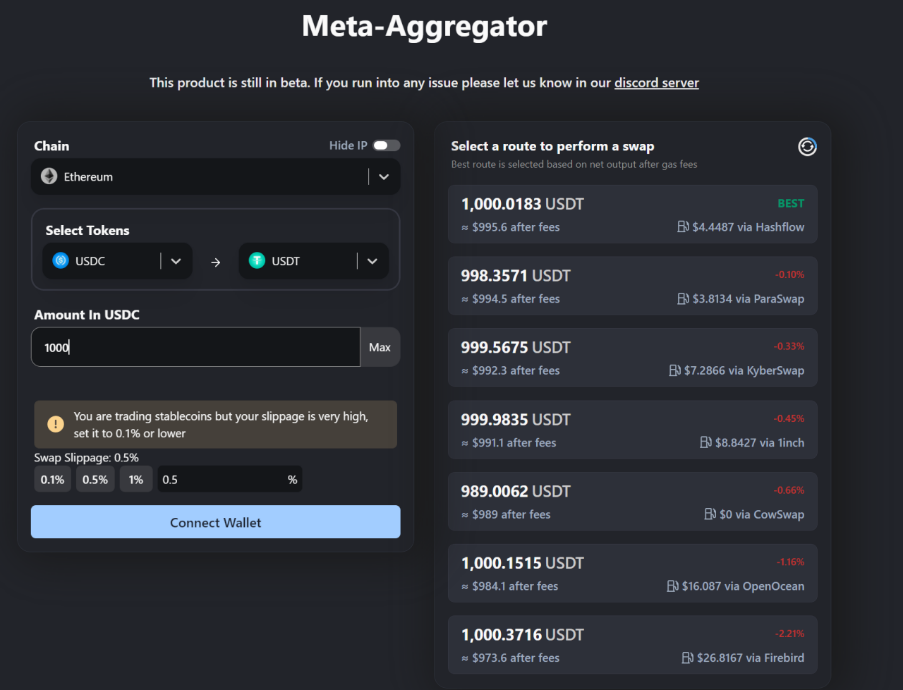Viewport: 903px width, 690px height.
Task: Select the OpenOcean route of 1,000.1515 USDT
Action: pyautogui.click(x=632, y=573)
